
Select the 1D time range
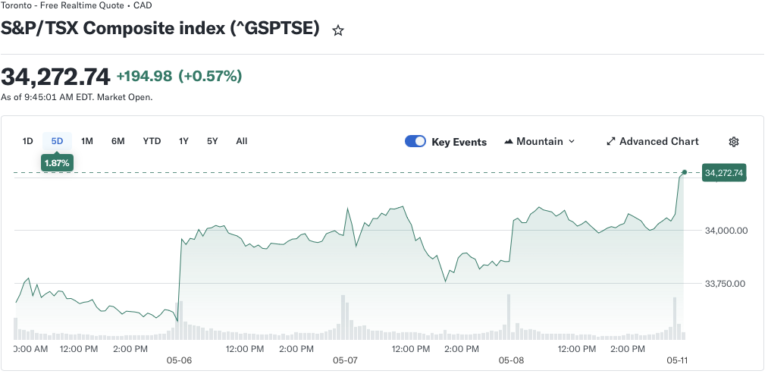(x=27, y=141)
